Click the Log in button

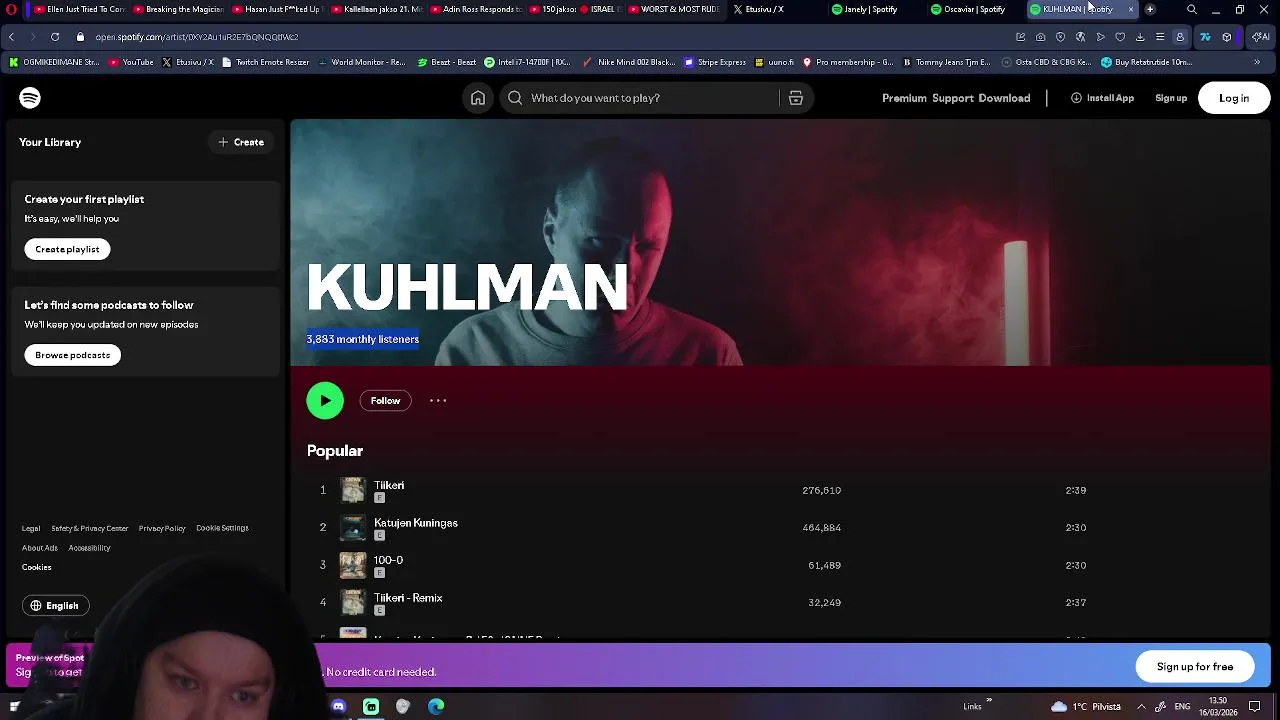click(x=1234, y=98)
